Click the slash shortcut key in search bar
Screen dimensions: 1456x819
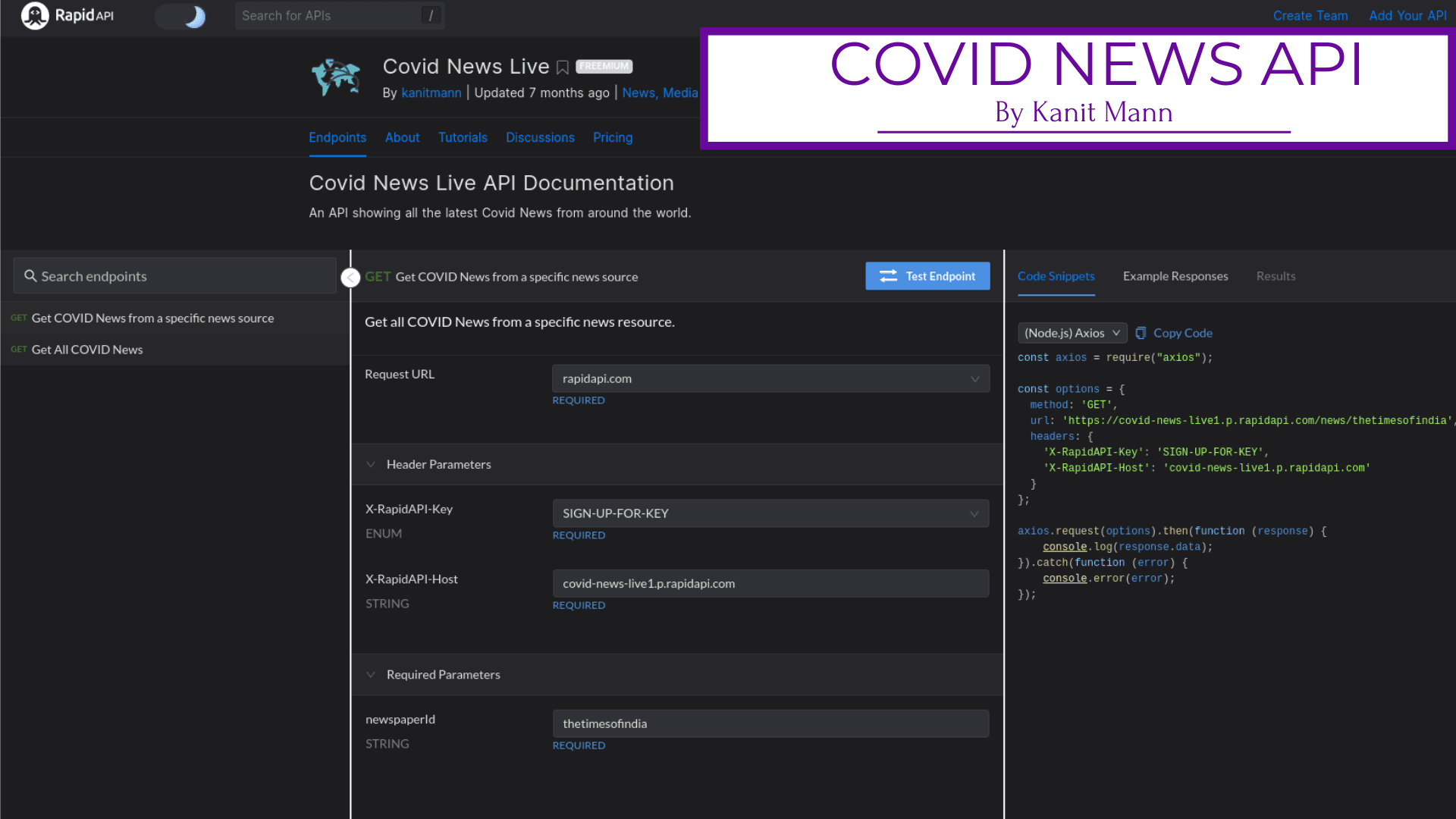pyautogui.click(x=431, y=15)
